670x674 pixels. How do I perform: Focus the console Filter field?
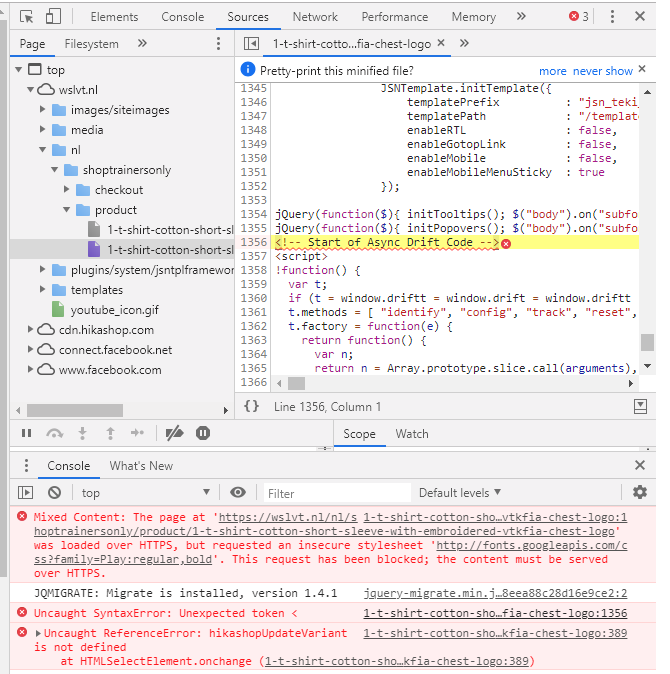point(337,493)
